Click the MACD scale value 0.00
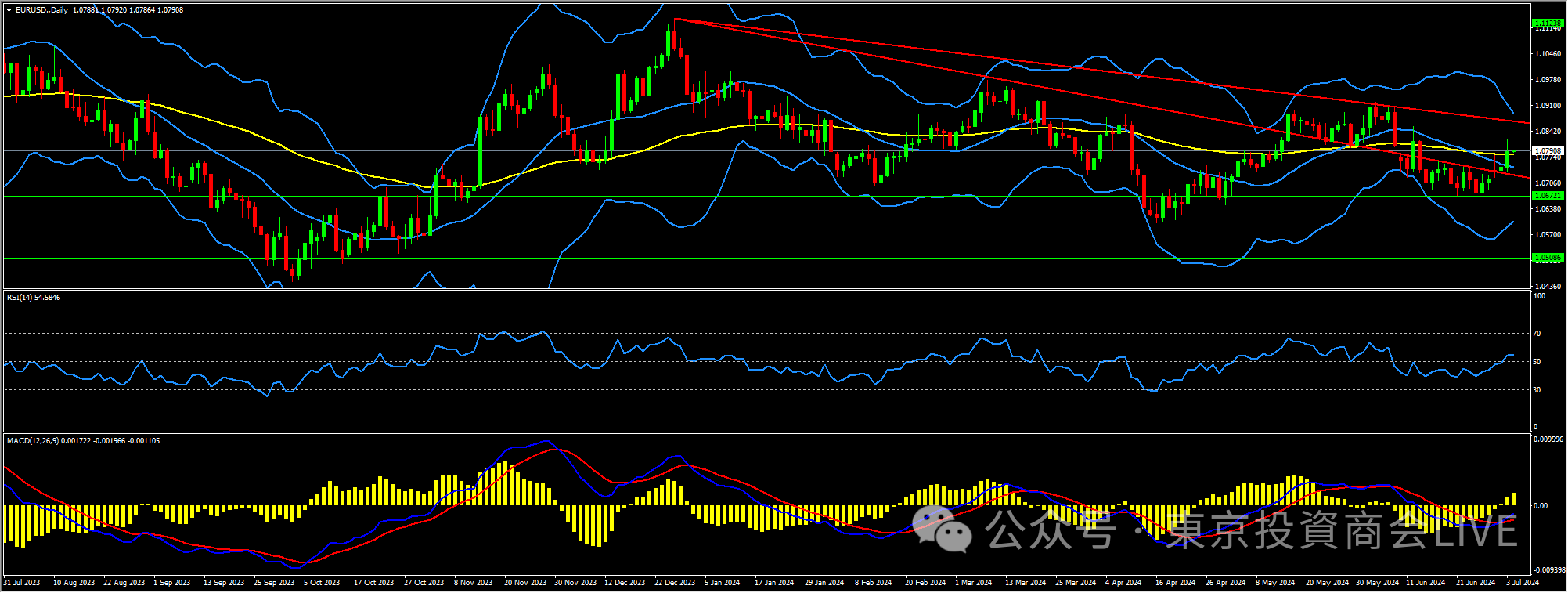Image resolution: width=1568 pixels, height=593 pixels. (x=1540, y=506)
